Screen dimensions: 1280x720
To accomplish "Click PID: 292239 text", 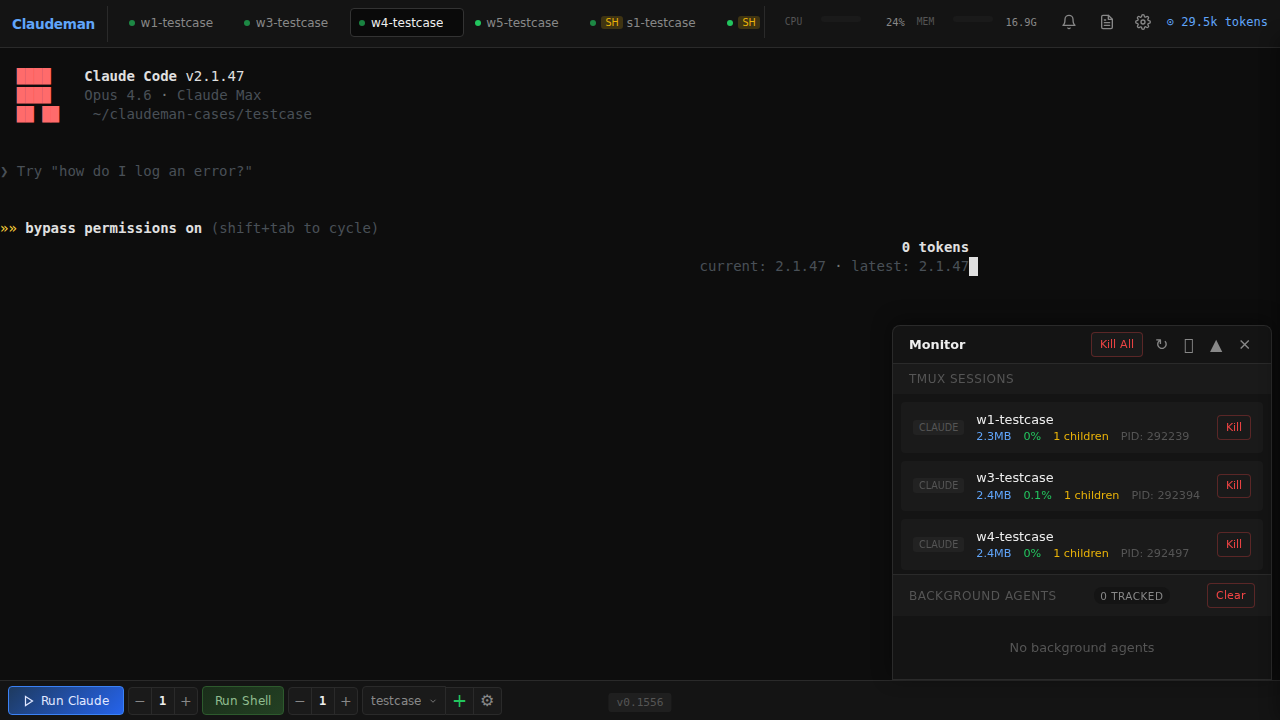I will (1155, 437).
